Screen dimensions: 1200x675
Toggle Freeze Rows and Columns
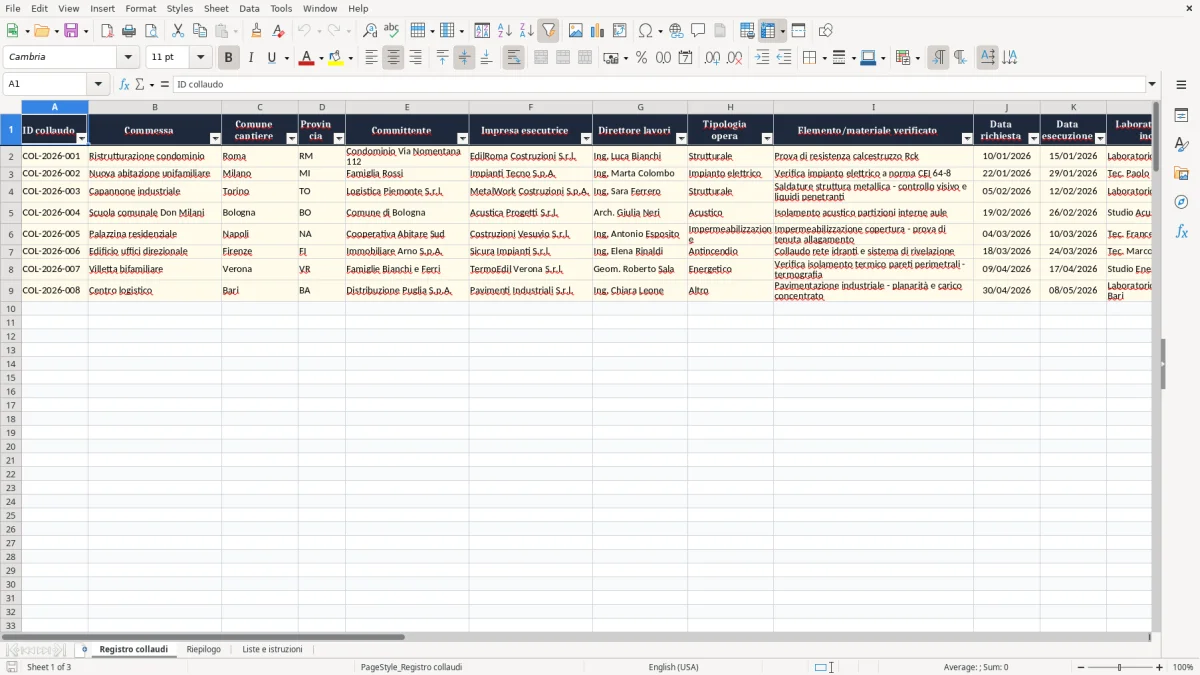pos(768,31)
